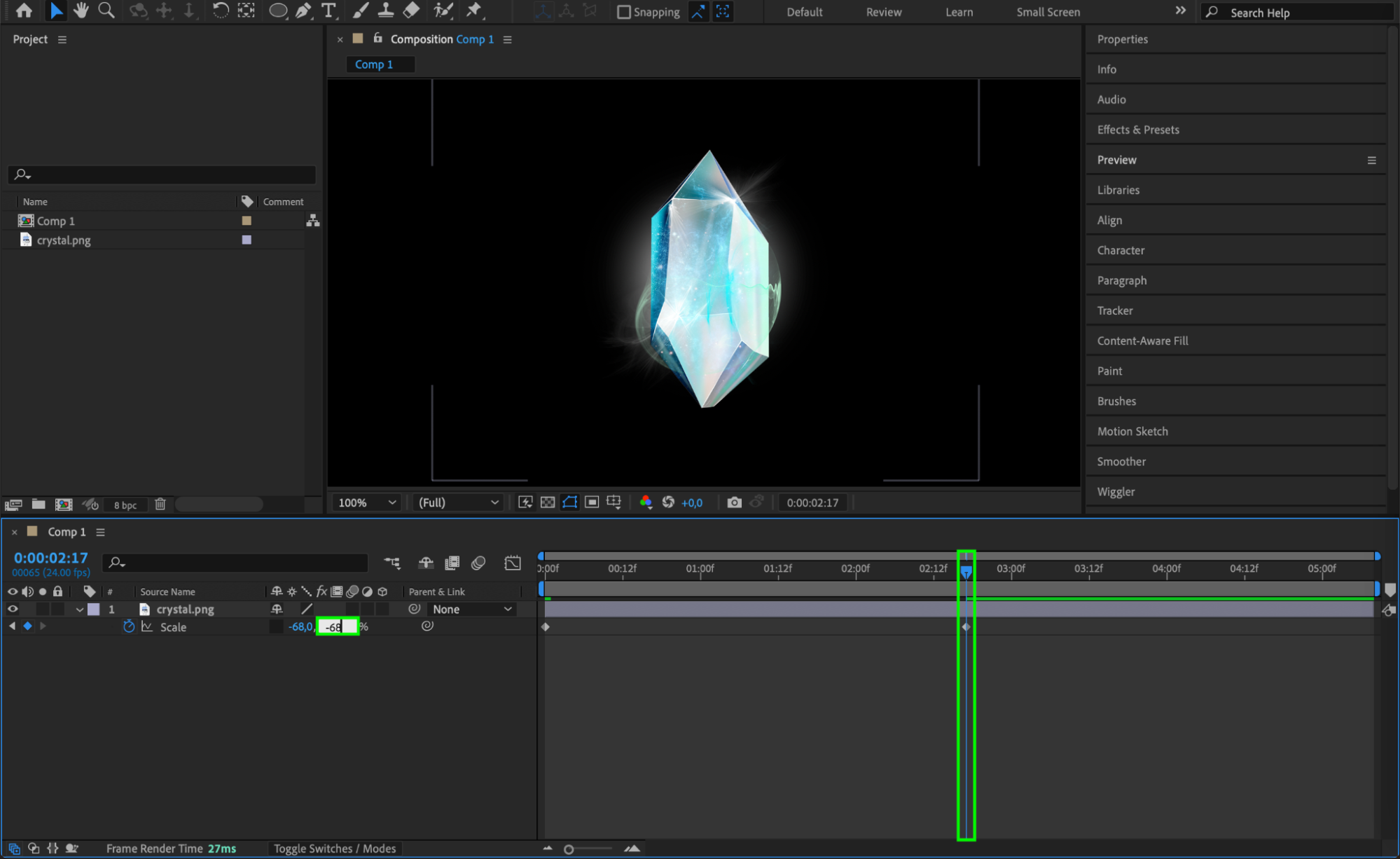Click the Scale keyframe at timeline start
Image resolution: width=1400 pixels, height=859 pixels.
546,627
